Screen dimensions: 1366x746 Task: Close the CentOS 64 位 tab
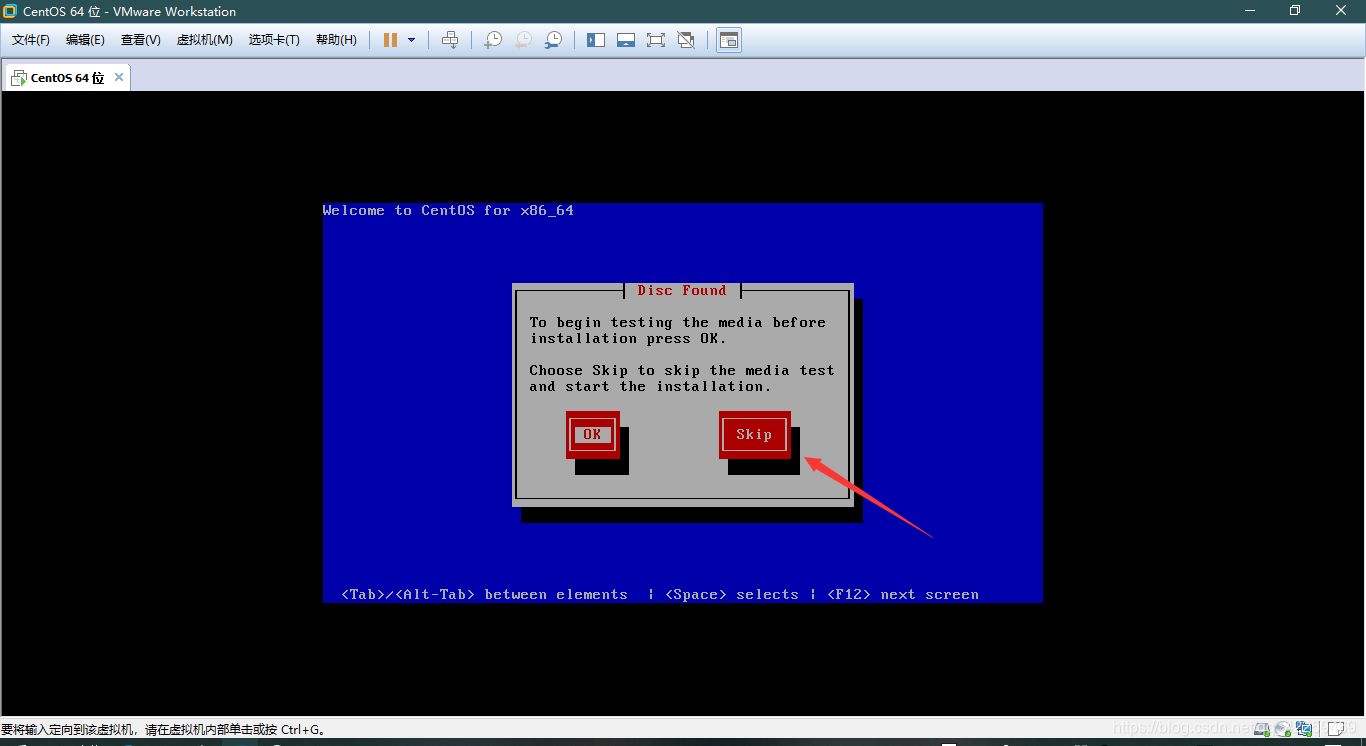tap(119, 77)
